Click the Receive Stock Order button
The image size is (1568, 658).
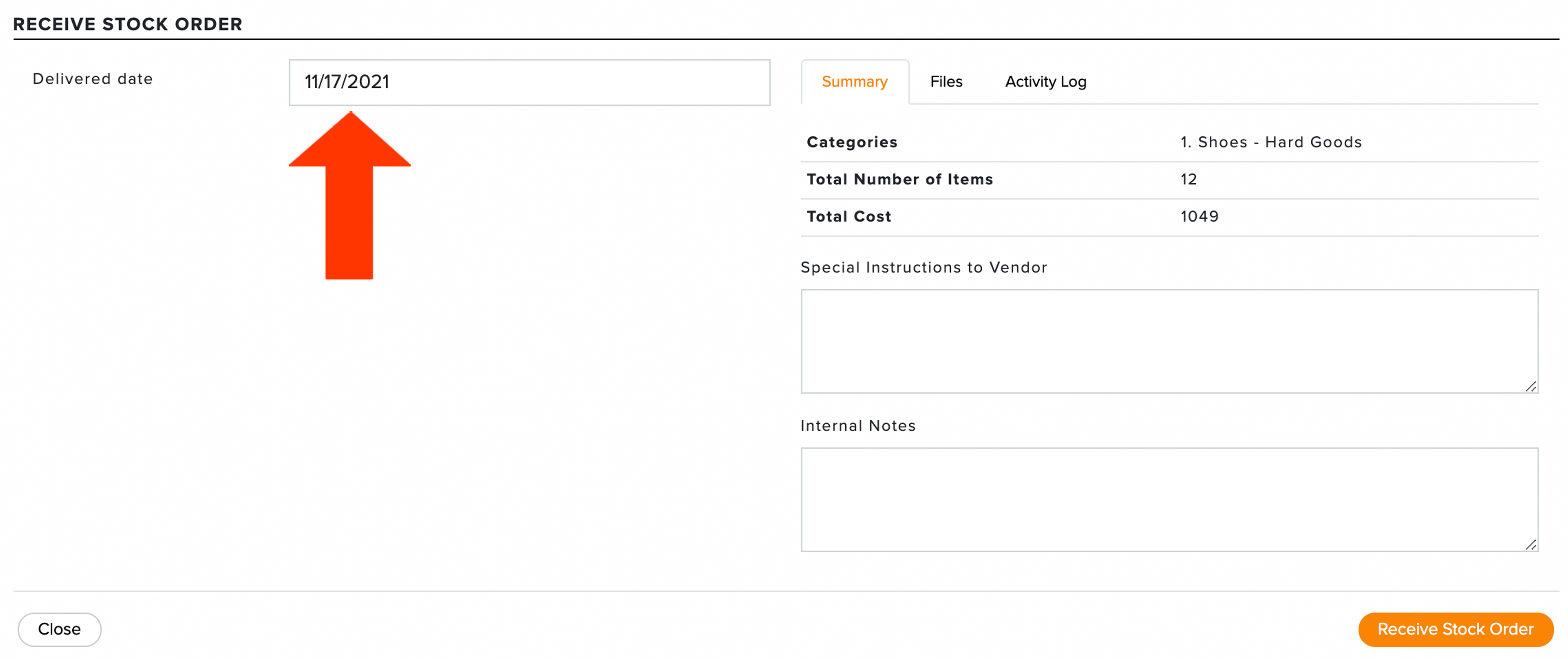(x=1455, y=629)
